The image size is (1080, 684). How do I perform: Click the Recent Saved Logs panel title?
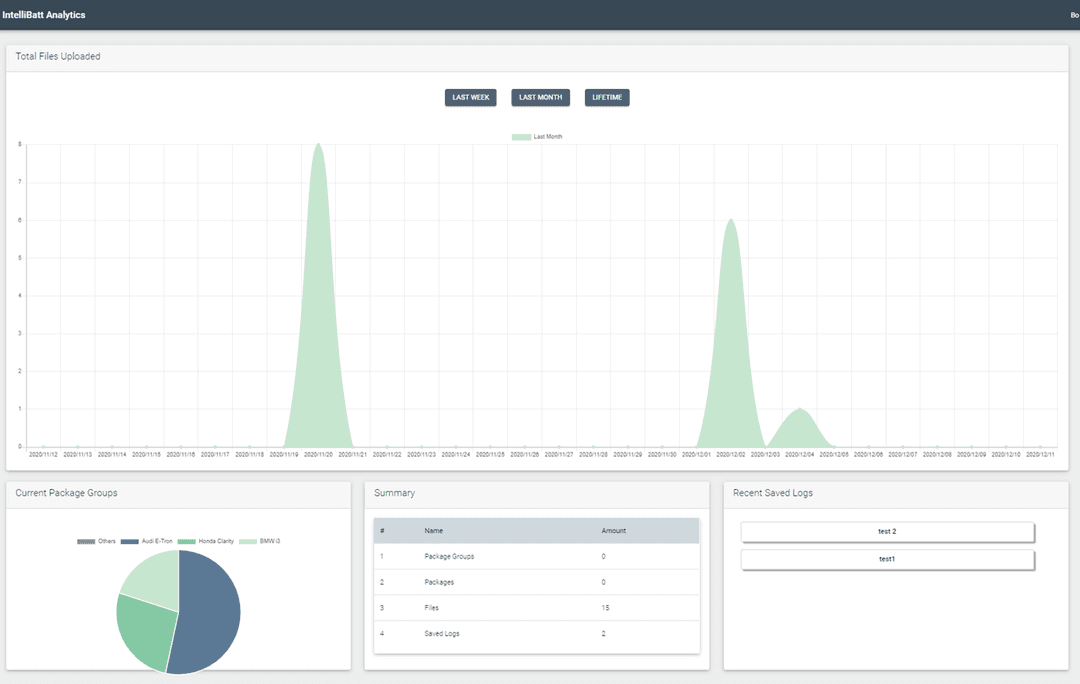point(773,493)
